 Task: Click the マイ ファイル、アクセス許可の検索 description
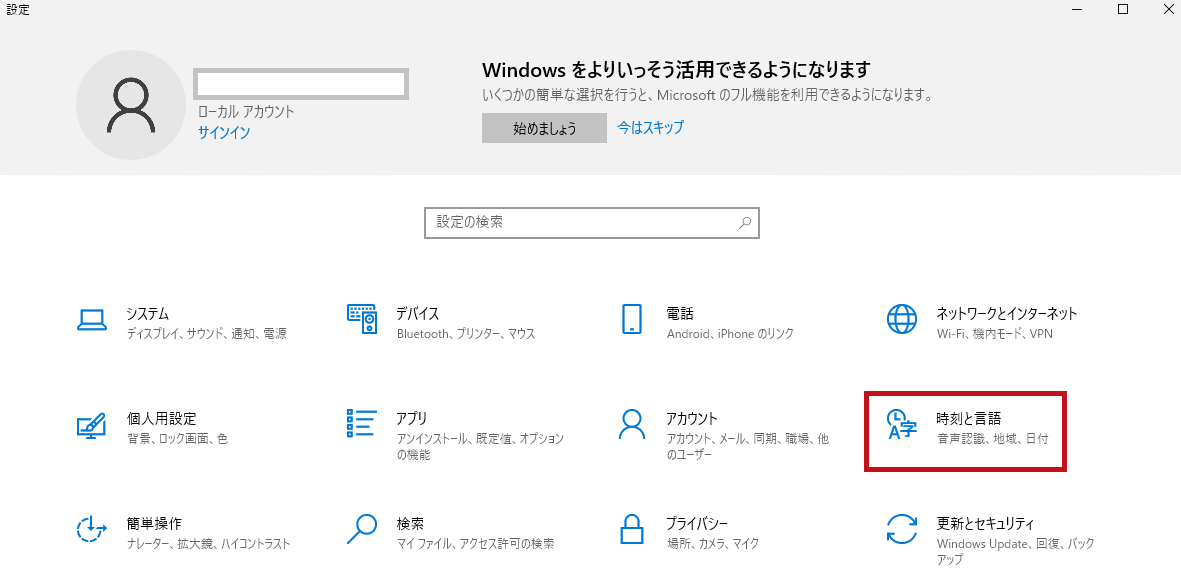[475, 543]
